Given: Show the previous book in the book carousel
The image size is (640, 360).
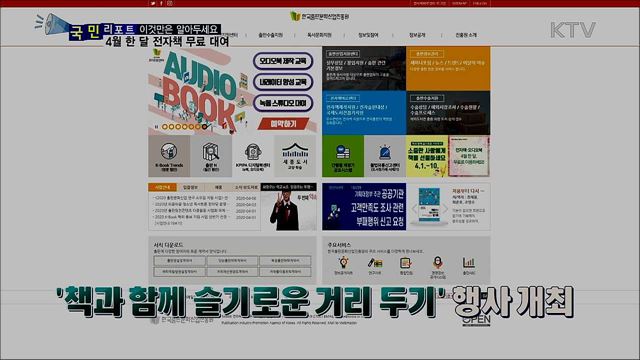Looking at the screenshot, I should (x=414, y=209).
